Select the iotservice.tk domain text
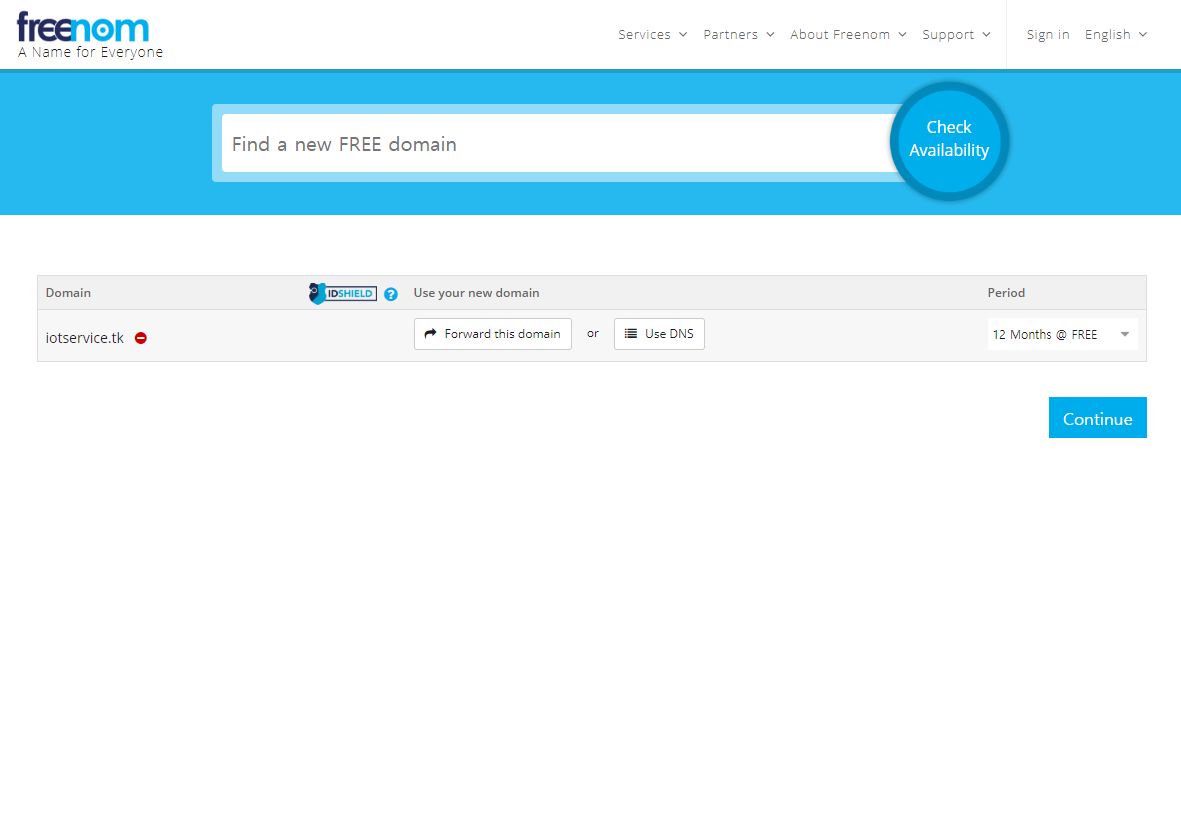Screen dimensions: 1181x831 click(84, 338)
